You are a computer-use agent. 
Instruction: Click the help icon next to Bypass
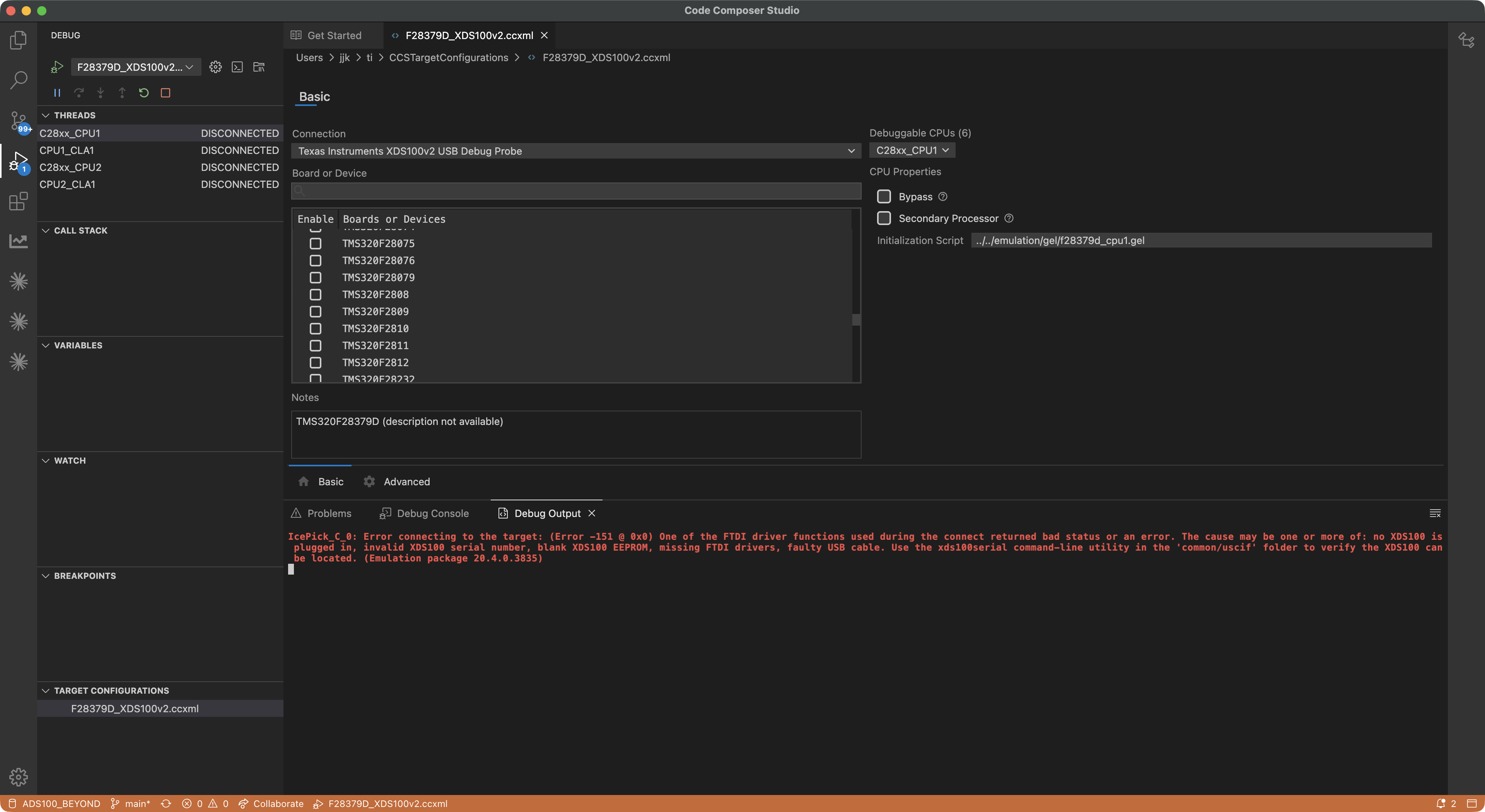(x=942, y=196)
